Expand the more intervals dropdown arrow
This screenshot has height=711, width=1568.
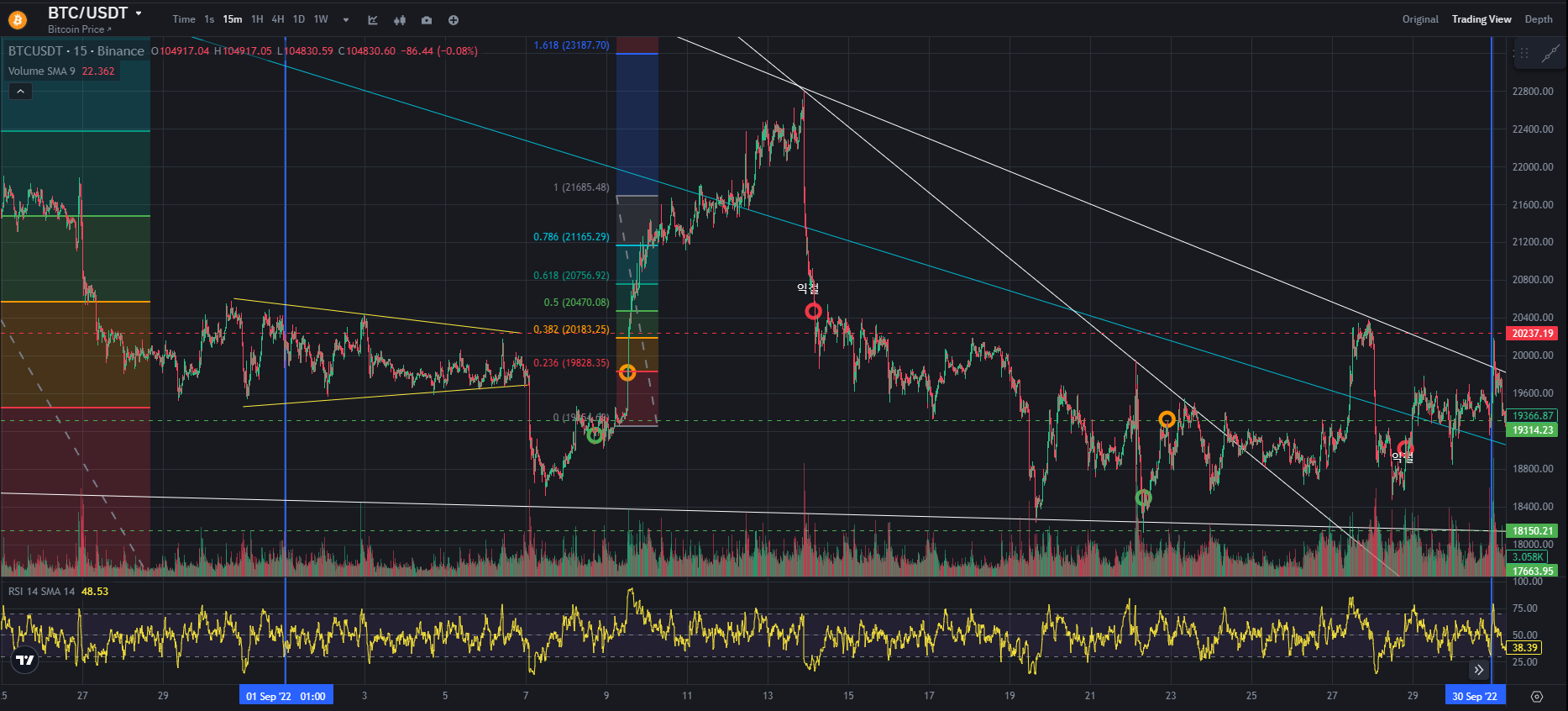[x=346, y=20]
